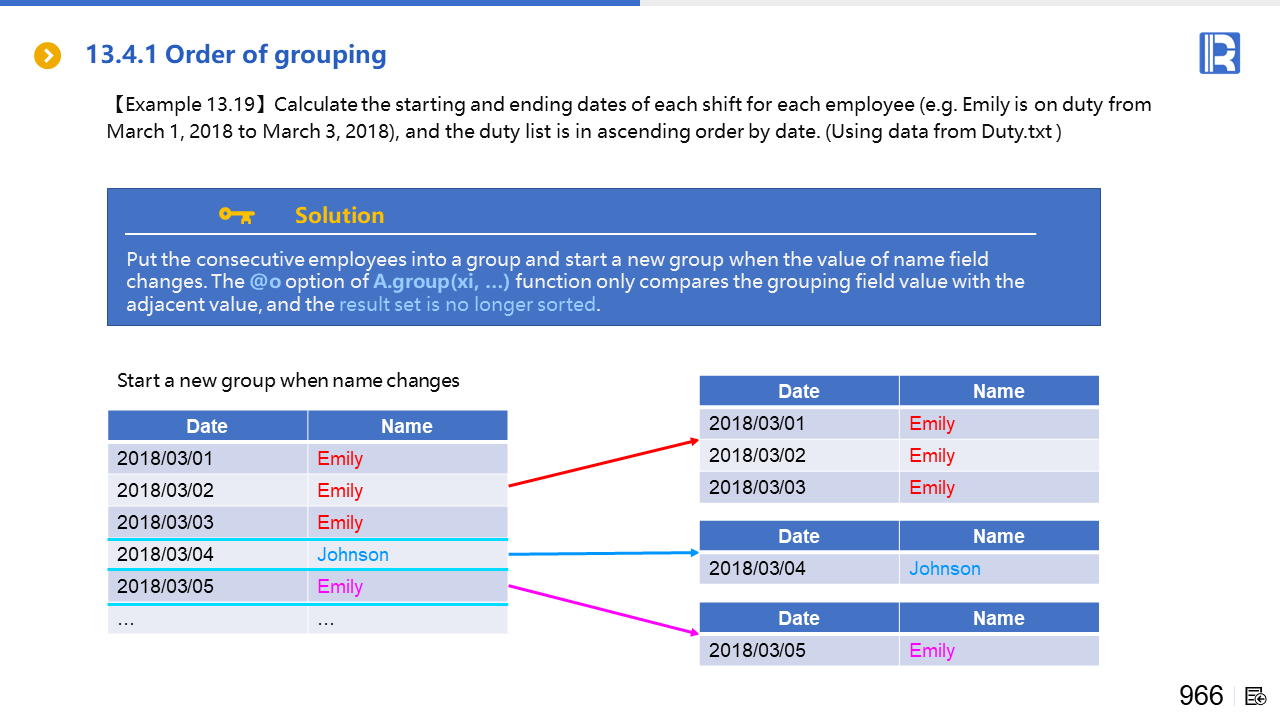Click the slide progress bar at the top
The width and height of the screenshot is (1280, 720).
pos(320,3)
